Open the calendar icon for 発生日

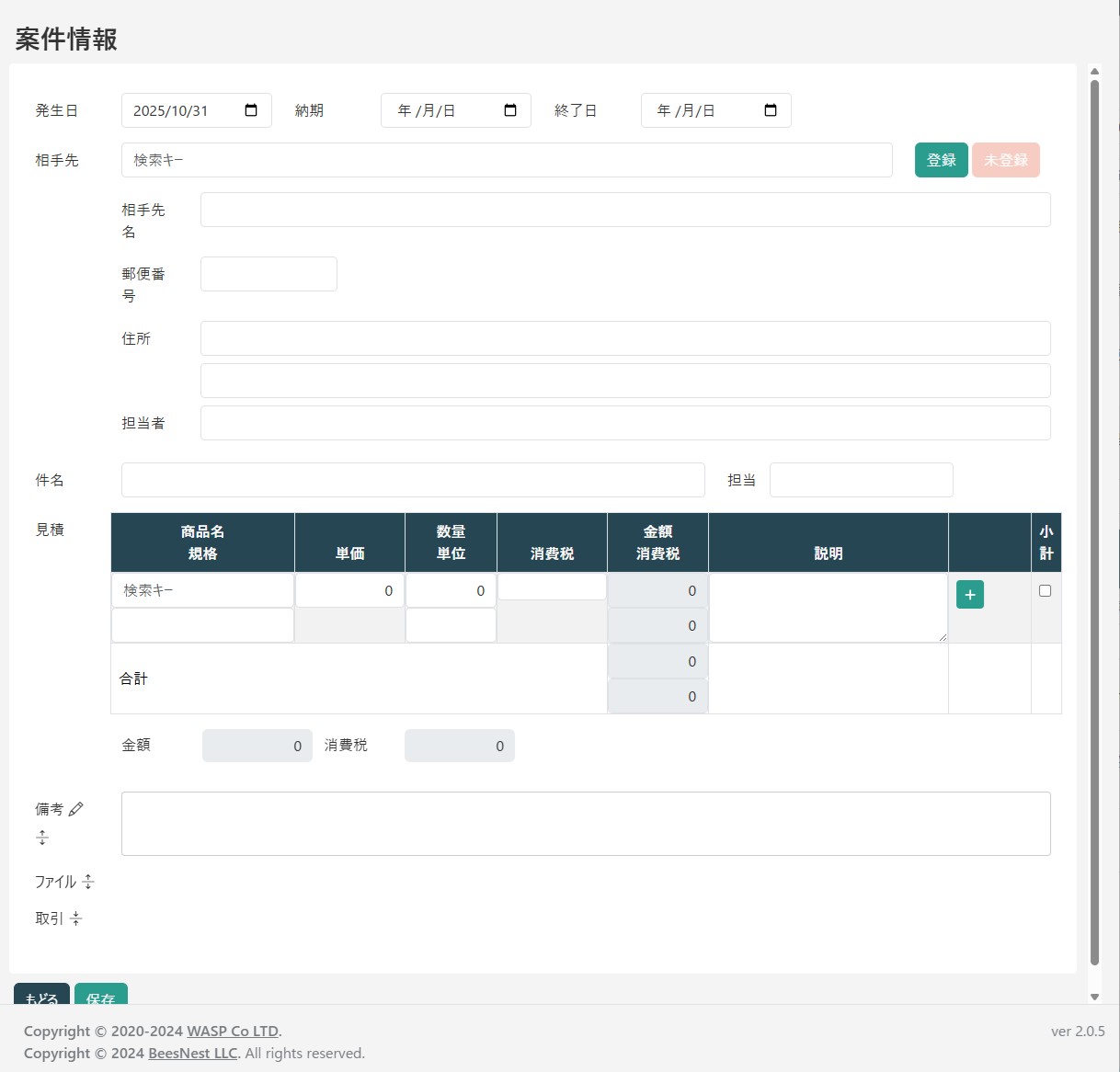point(250,109)
